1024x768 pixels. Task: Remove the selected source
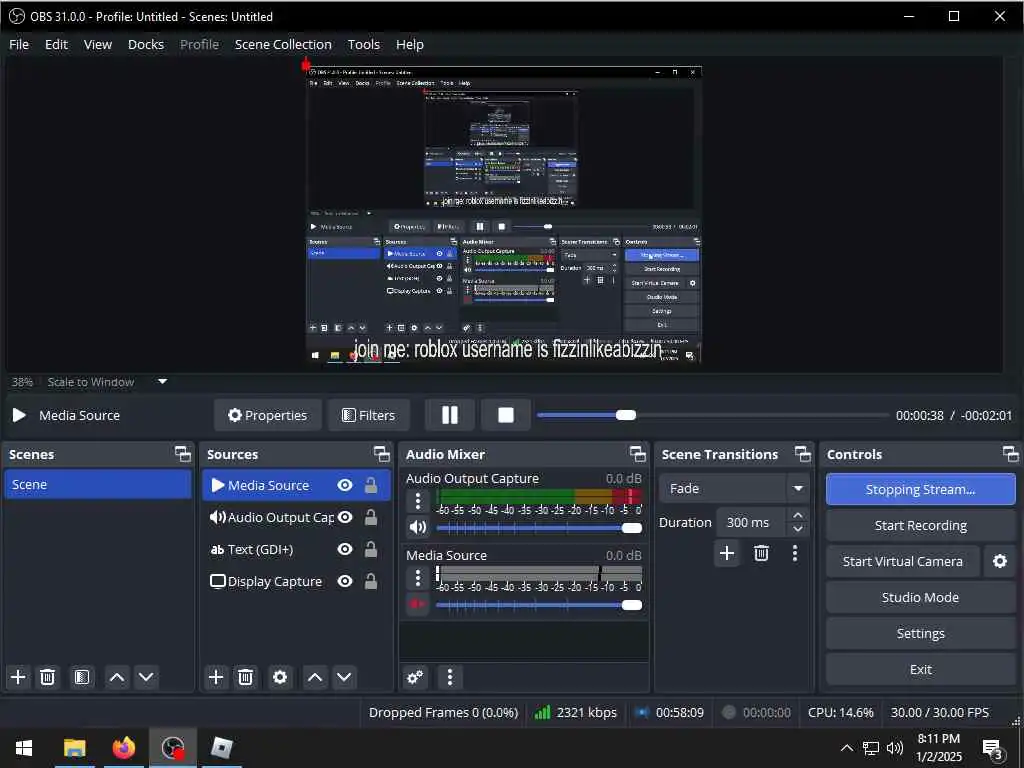(246, 677)
